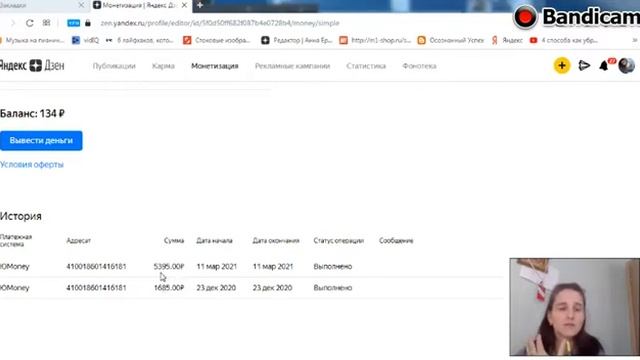
Task: Click the VPN badge in address bar
Action: [74, 23]
